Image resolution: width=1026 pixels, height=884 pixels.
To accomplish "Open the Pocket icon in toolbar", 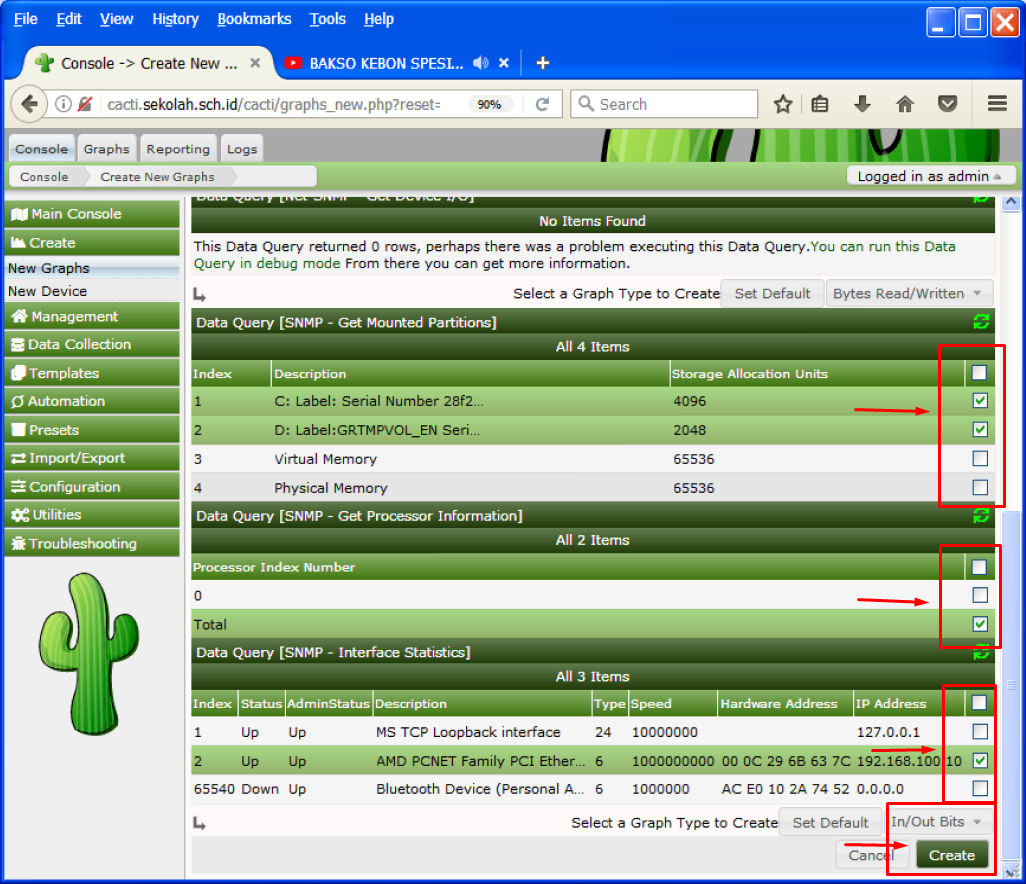I will pyautogui.click(x=947, y=104).
